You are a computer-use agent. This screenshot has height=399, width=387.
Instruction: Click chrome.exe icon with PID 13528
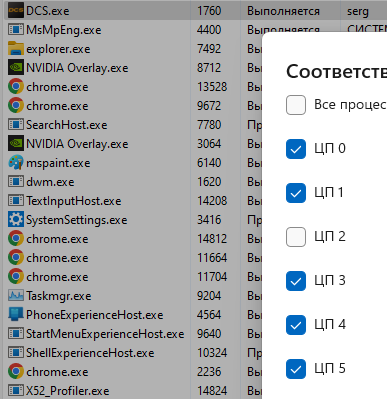pyautogui.click(x=16, y=87)
